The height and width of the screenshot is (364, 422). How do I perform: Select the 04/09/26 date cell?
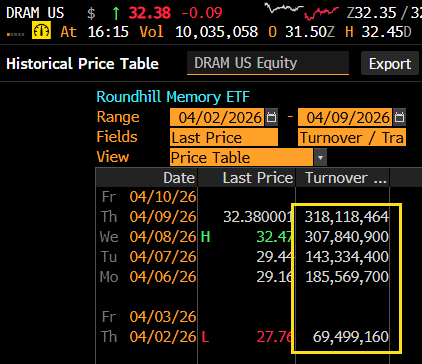pyautogui.click(x=163, y=217)
